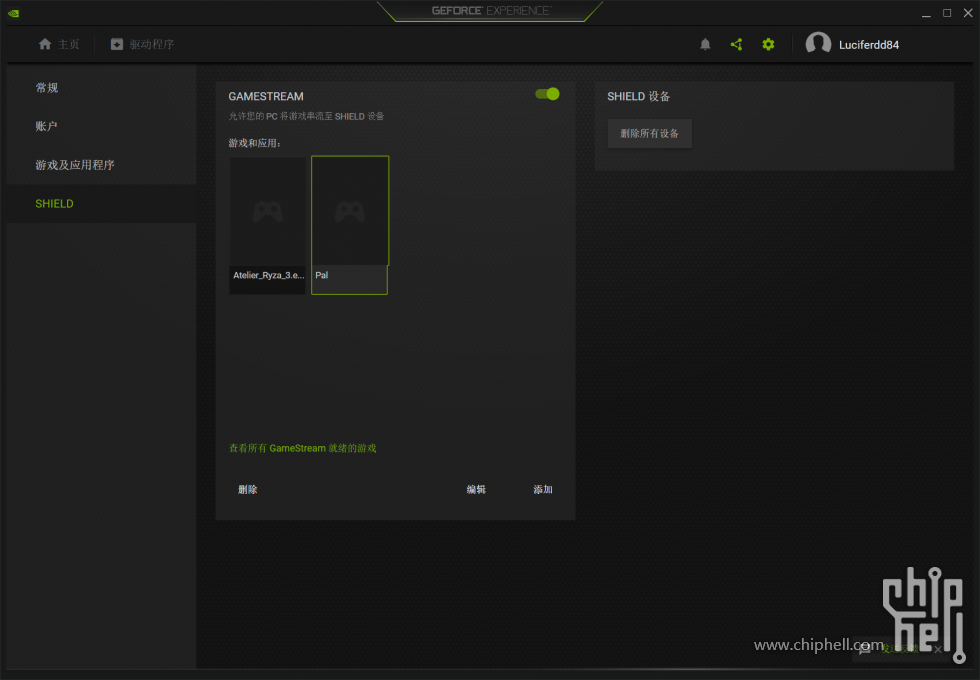Click the home icon next to 主页
Screen dimensions: 980x680
(45, 44)
